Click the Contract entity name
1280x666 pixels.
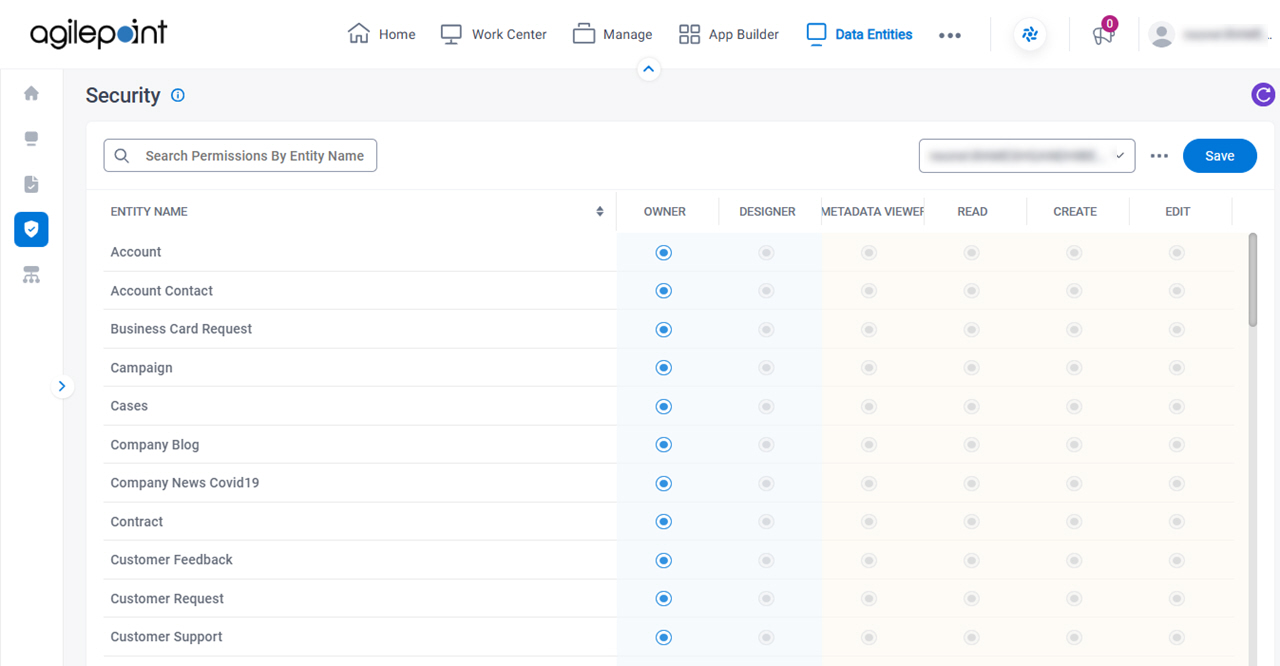click(137, 522)
